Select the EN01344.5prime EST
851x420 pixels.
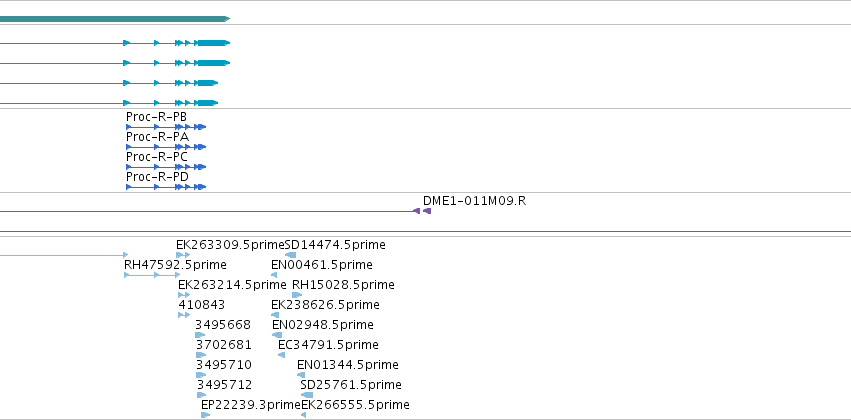[348, 365]
